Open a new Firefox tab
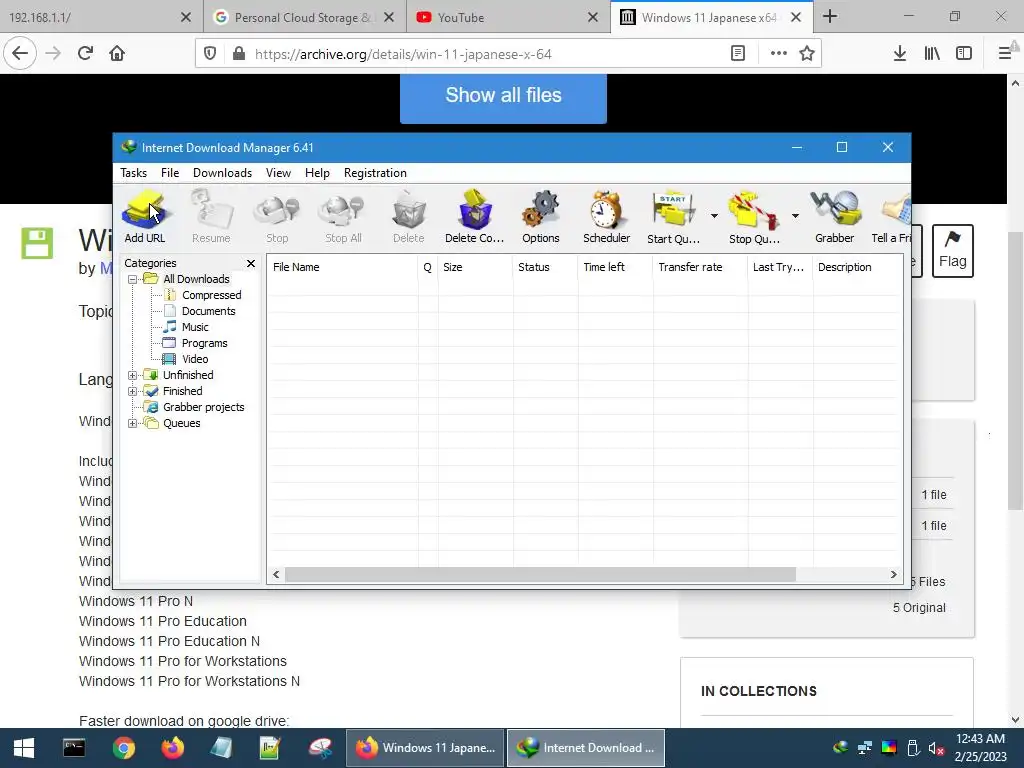The image size is (1024, 768). (x=830, y=17)
